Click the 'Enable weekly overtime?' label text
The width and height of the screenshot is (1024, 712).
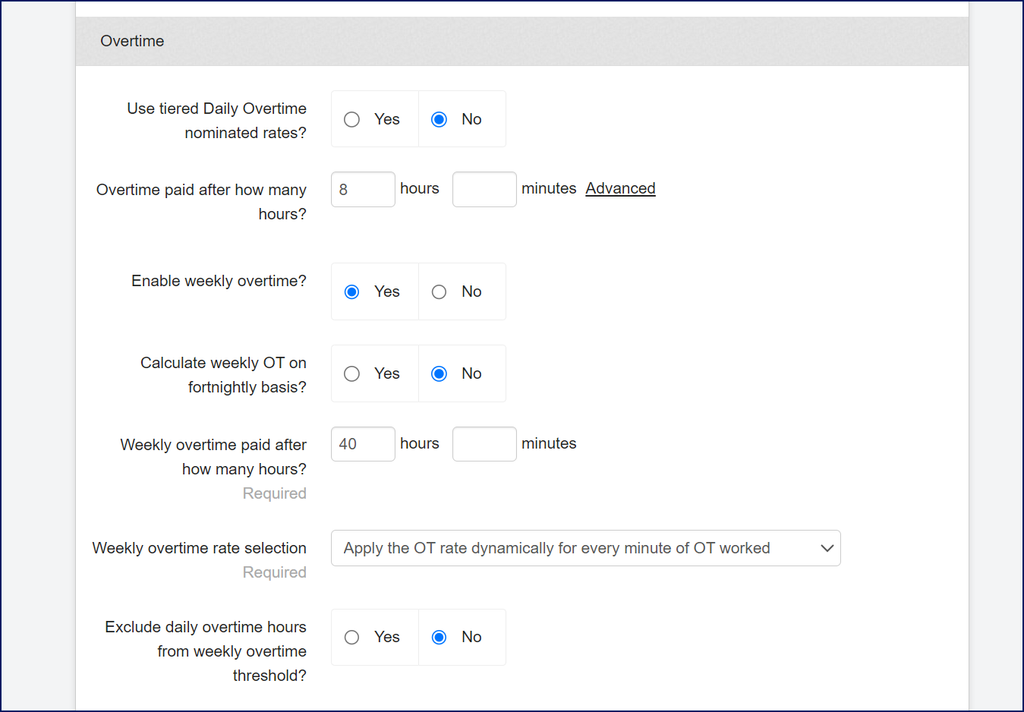[x=218, y=281]
